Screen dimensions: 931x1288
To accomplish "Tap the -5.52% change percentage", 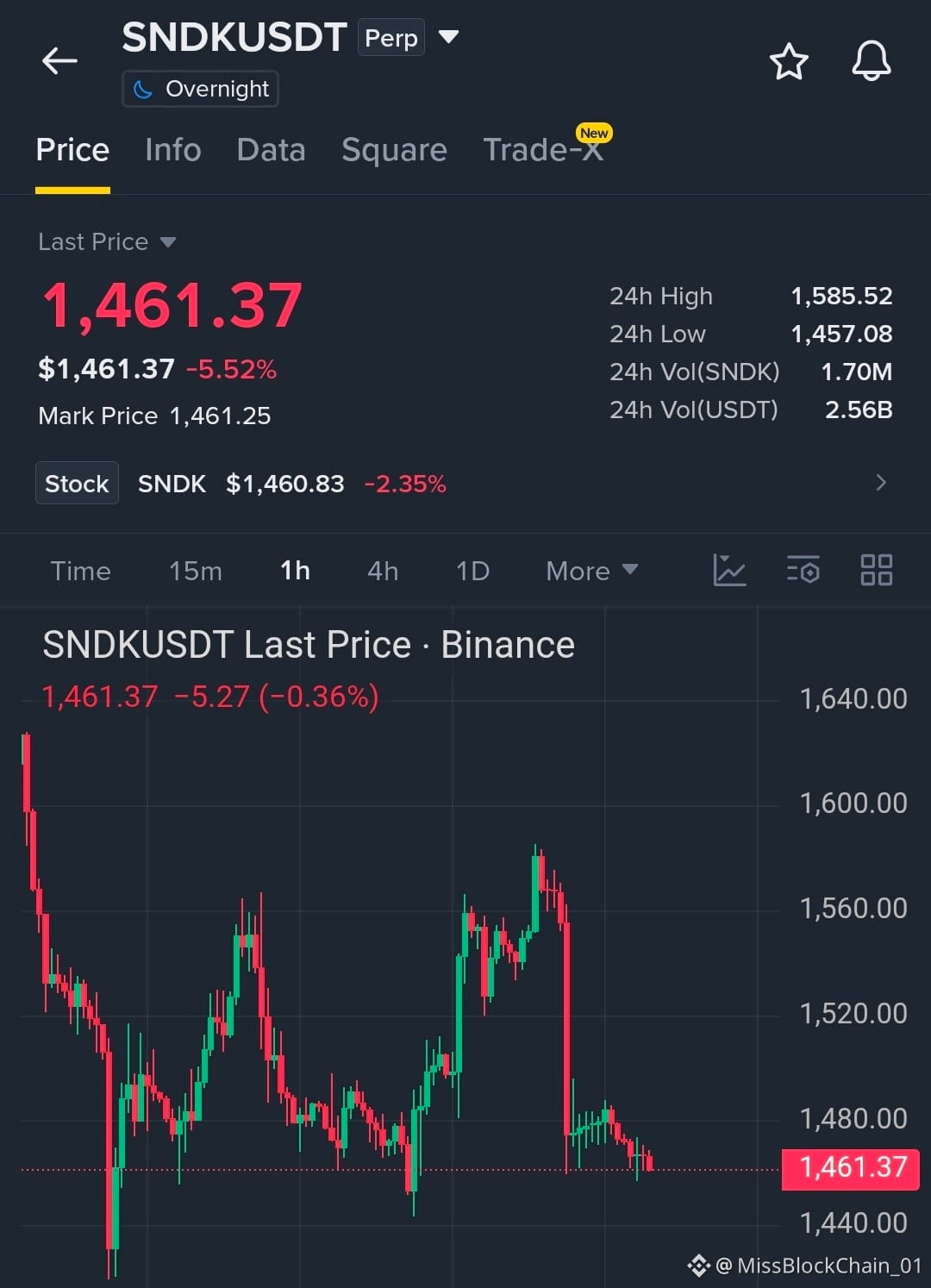I will [231, 370].
